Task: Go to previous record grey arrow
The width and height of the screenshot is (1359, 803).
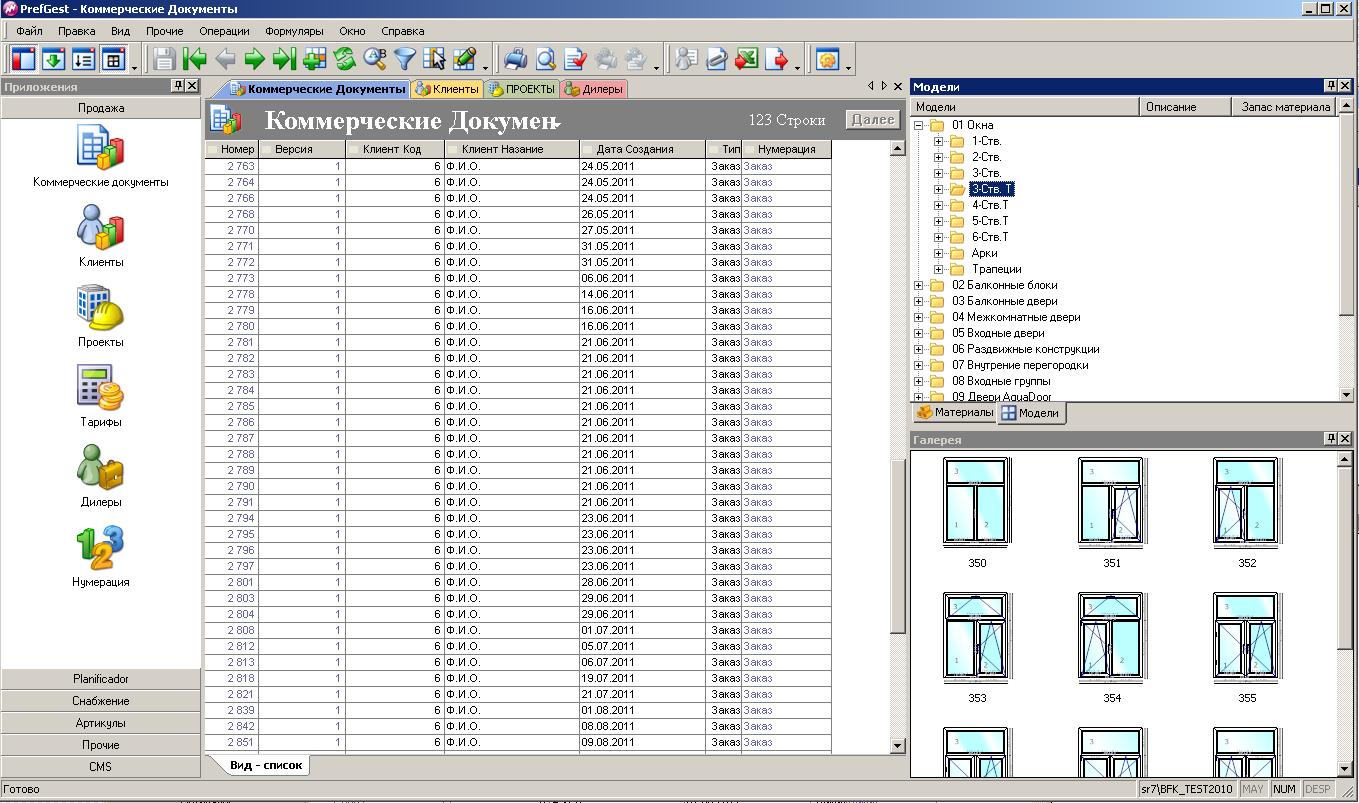Action: [x=225, y=59]
